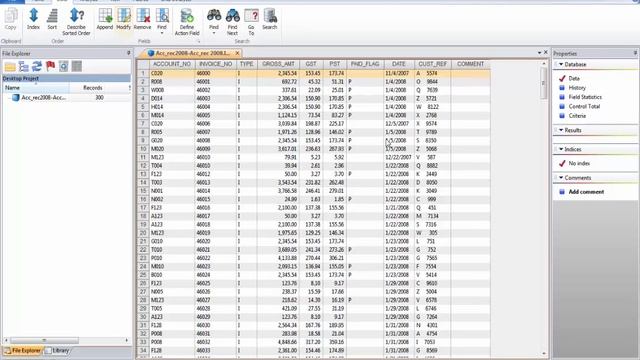
Task: Click row 11 date cell 12/22/2007
Action: 398,157
